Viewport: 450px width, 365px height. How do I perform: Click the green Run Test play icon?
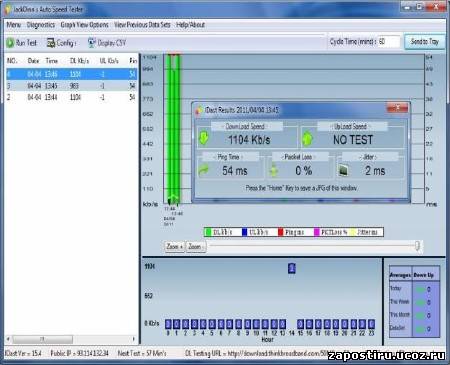[x=10, y=43]
